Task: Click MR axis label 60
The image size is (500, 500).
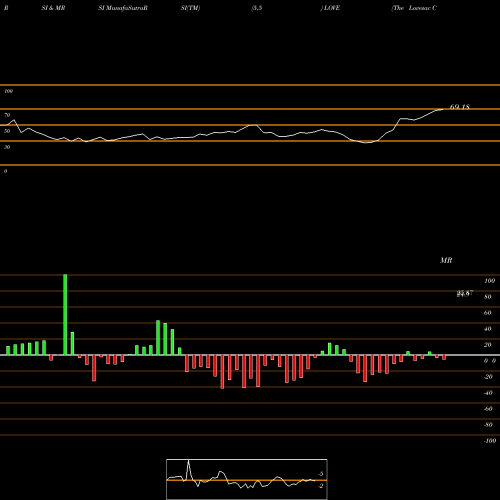Action: tap(488, 313)
